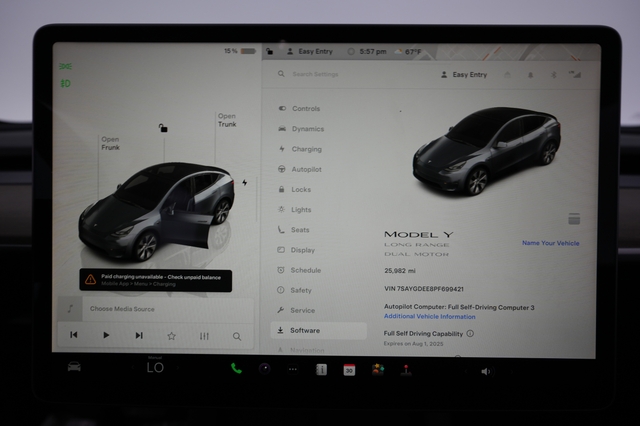Open the notifications bell icon
640x426 pixels.
click(531, 75)
